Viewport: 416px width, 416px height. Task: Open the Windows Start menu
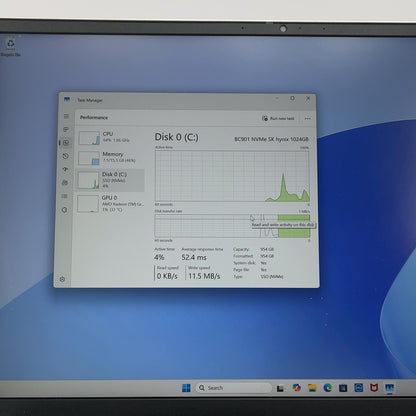186,388
